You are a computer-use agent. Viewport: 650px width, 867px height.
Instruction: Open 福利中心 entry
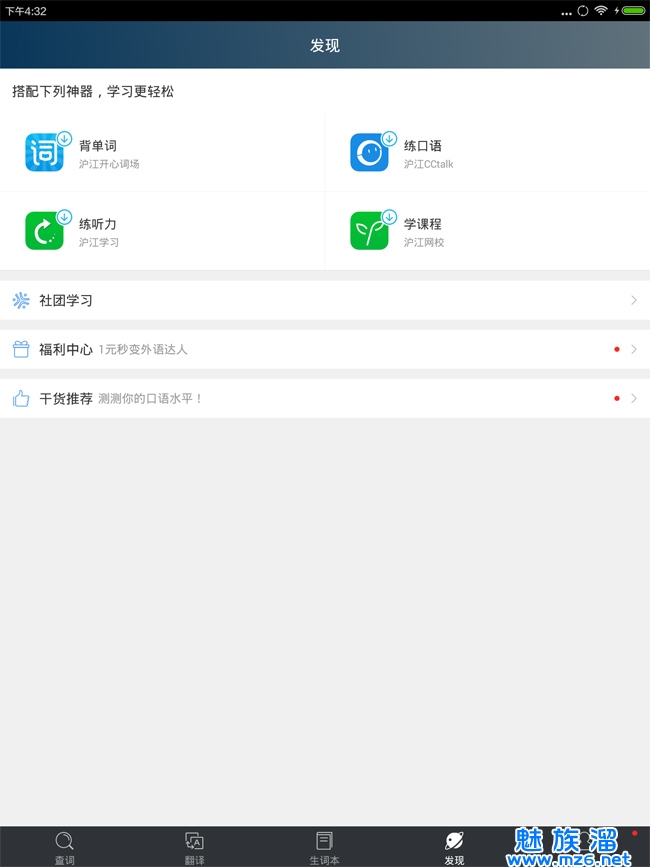coord(325,349)
